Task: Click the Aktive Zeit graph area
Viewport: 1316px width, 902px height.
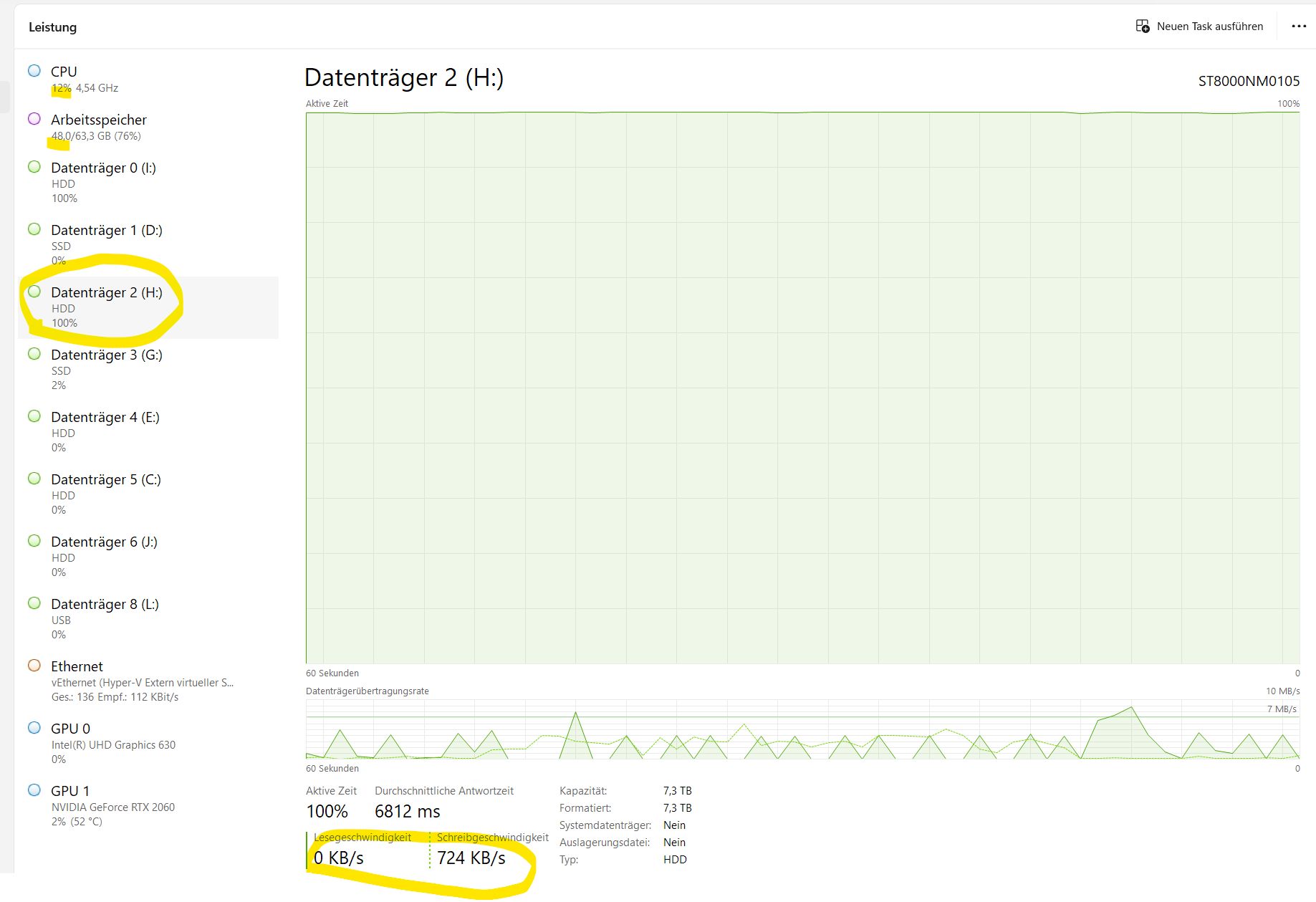Action: pyautogui.click(x=802, y=388)
